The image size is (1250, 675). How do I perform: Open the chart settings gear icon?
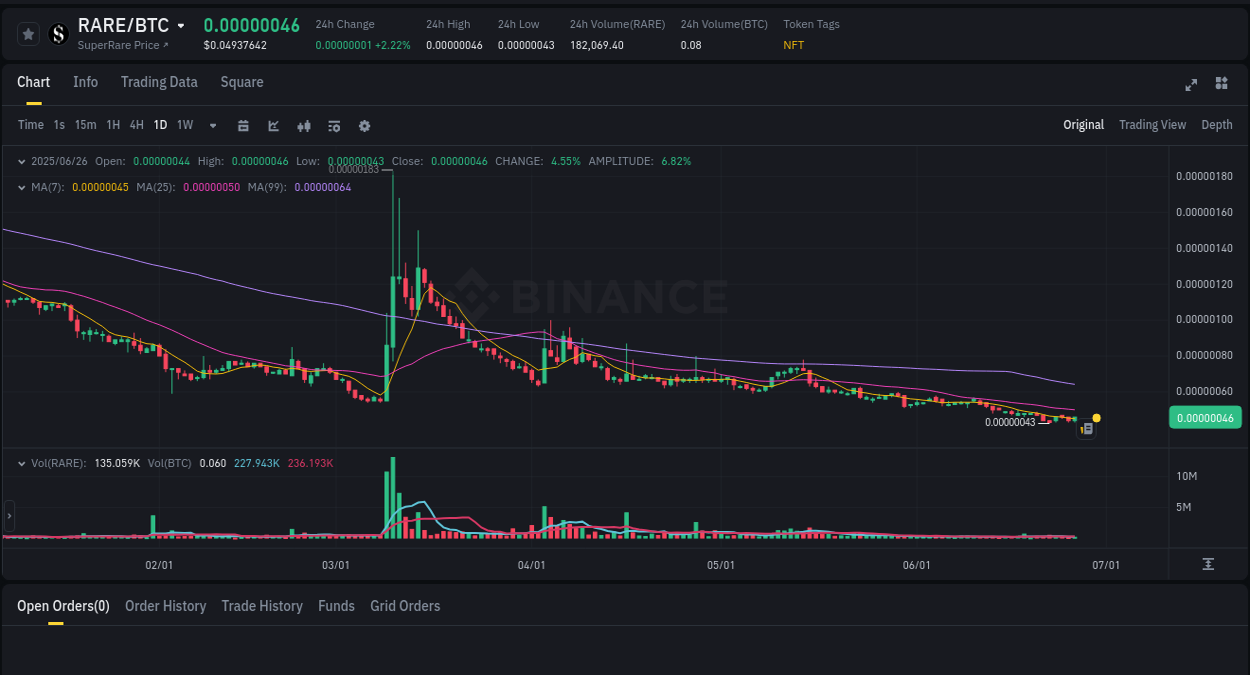click(x=364, y=125)
